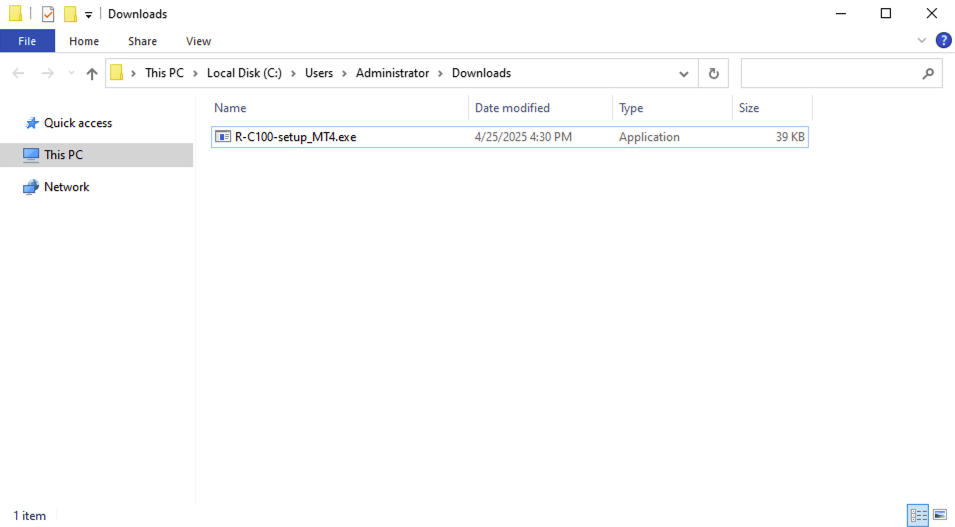955x527 pixels.
Task: Refresh the Downloads folder
Action: click(x=713, y=74)
